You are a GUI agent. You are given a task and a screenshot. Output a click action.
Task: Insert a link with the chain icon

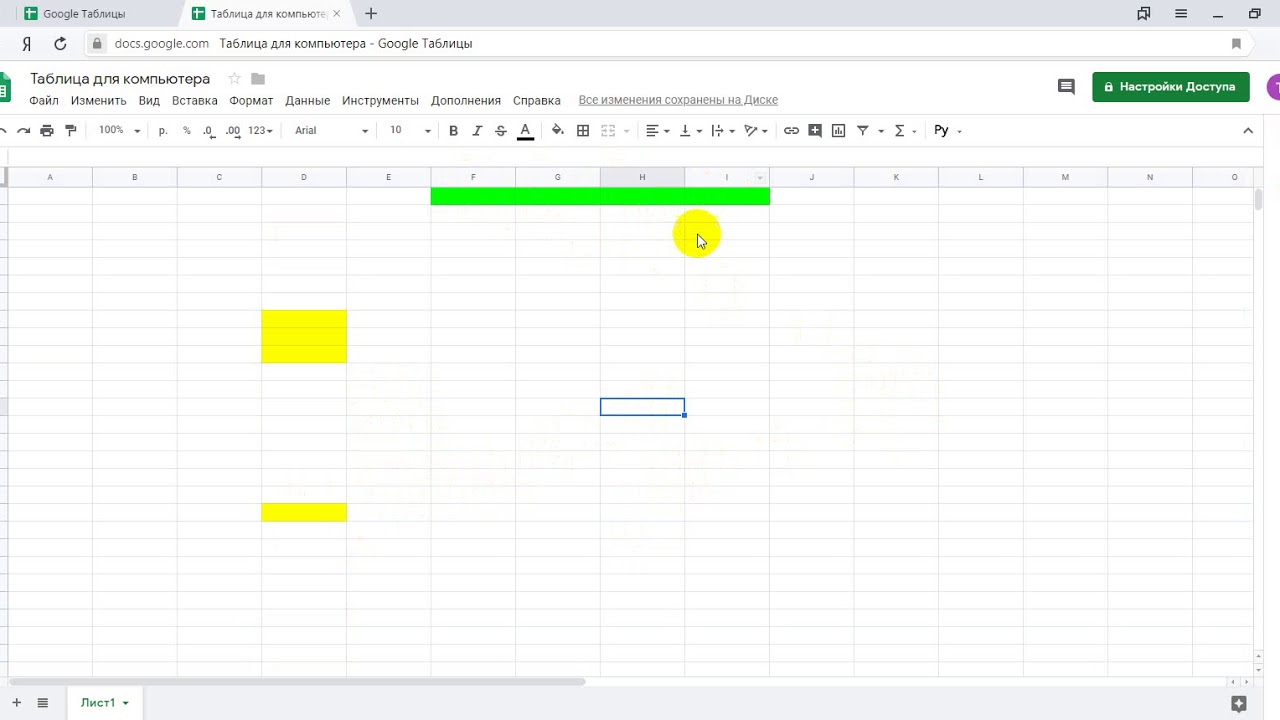click(x=791, y=131)
